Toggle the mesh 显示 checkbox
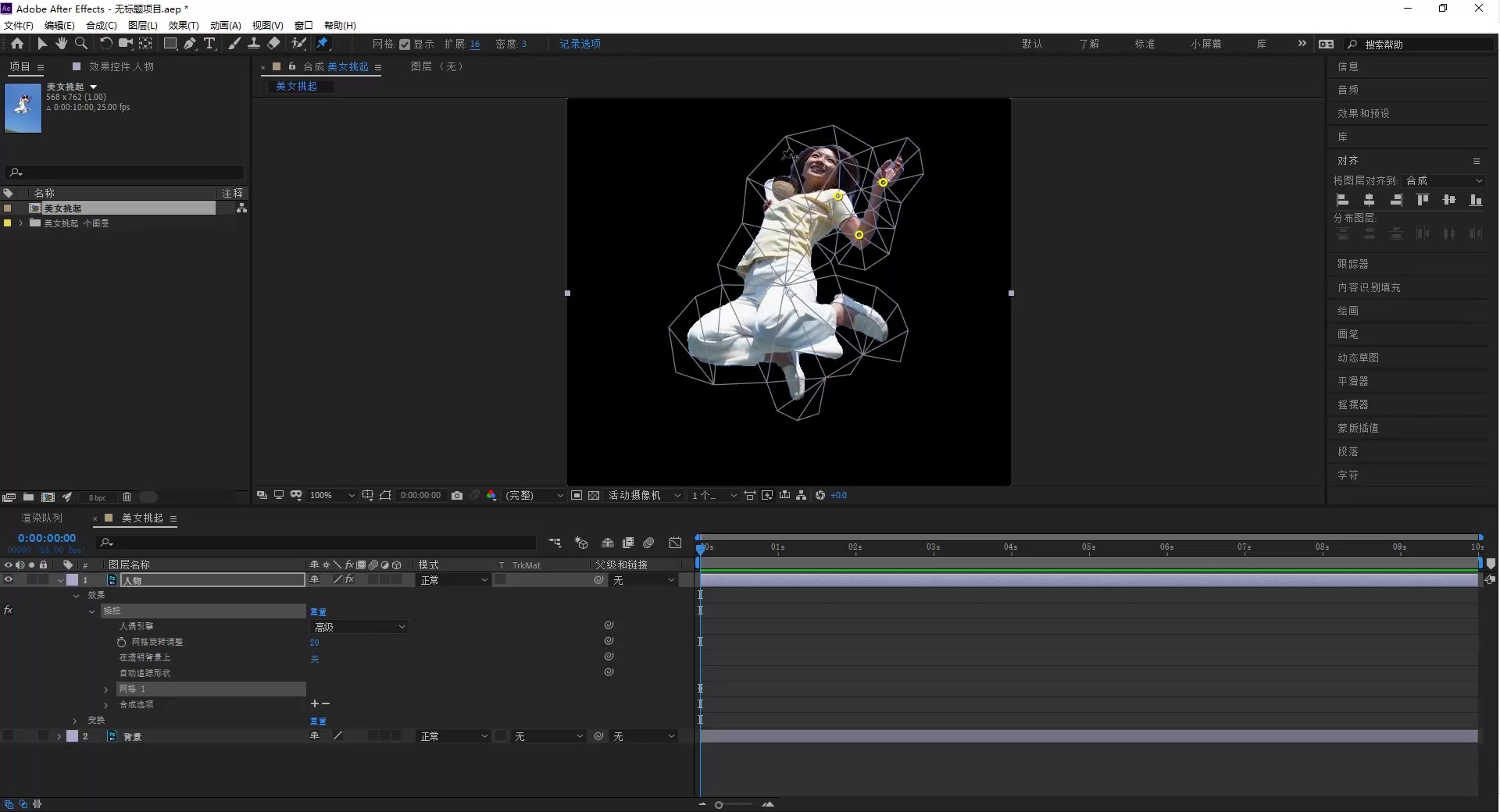 point(405,45)
